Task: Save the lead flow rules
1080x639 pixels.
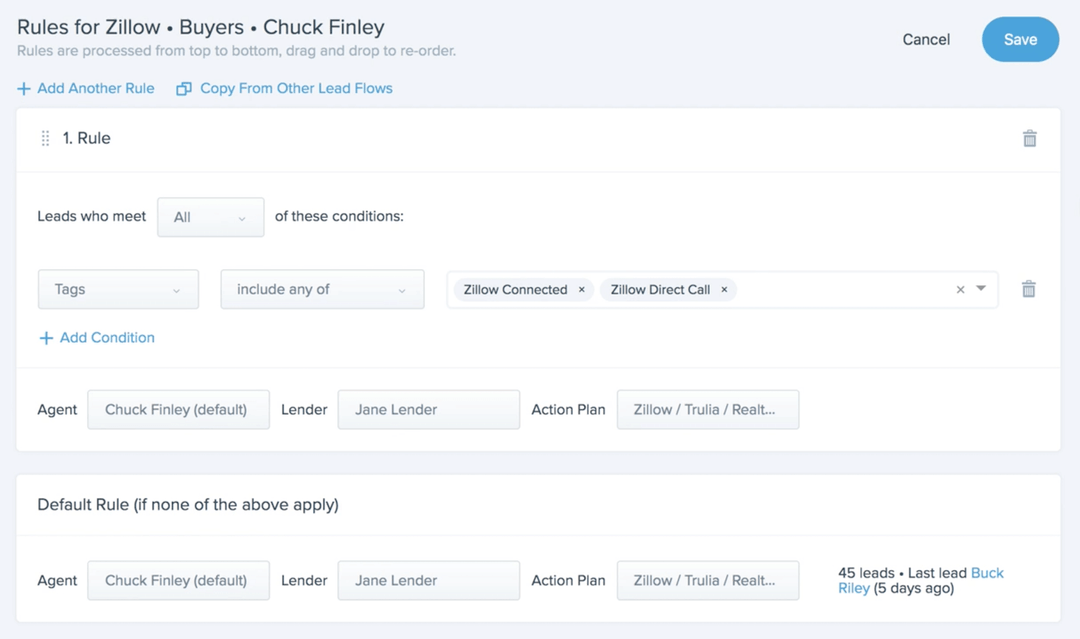Action: coord(1020,40)
